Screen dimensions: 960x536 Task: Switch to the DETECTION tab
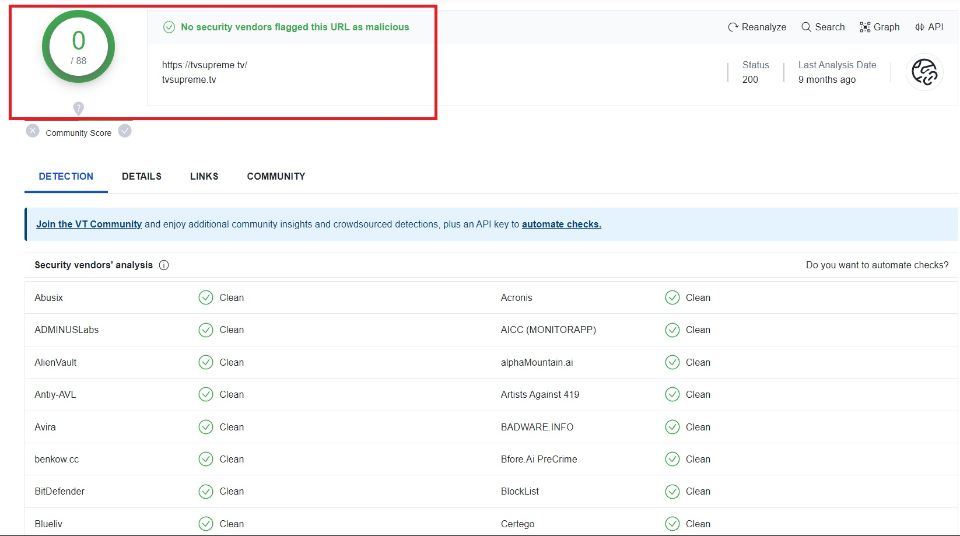tap(66, 176)
